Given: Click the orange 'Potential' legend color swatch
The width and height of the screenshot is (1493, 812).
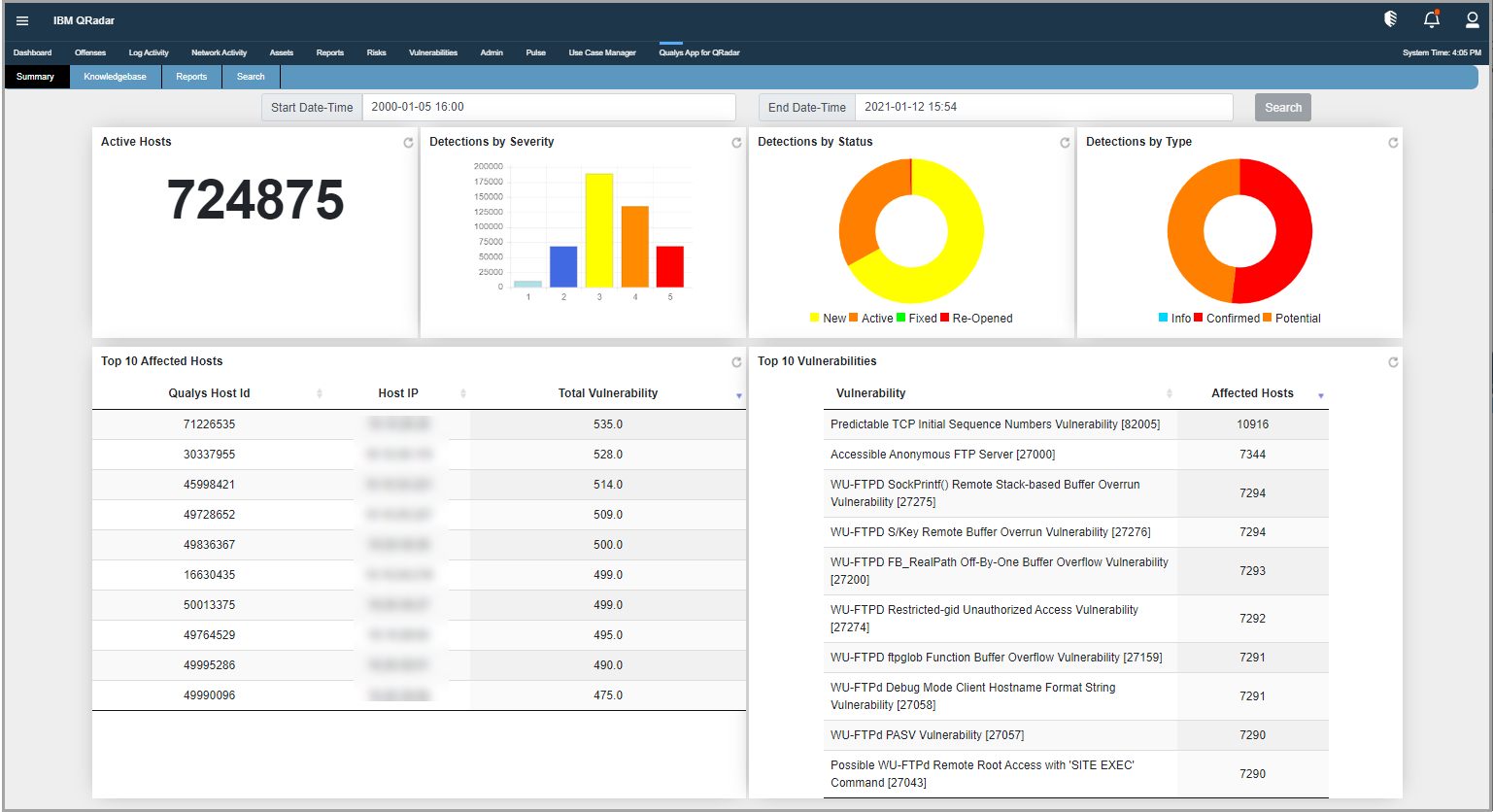Looking at the screenshot, I should 1267,318.
